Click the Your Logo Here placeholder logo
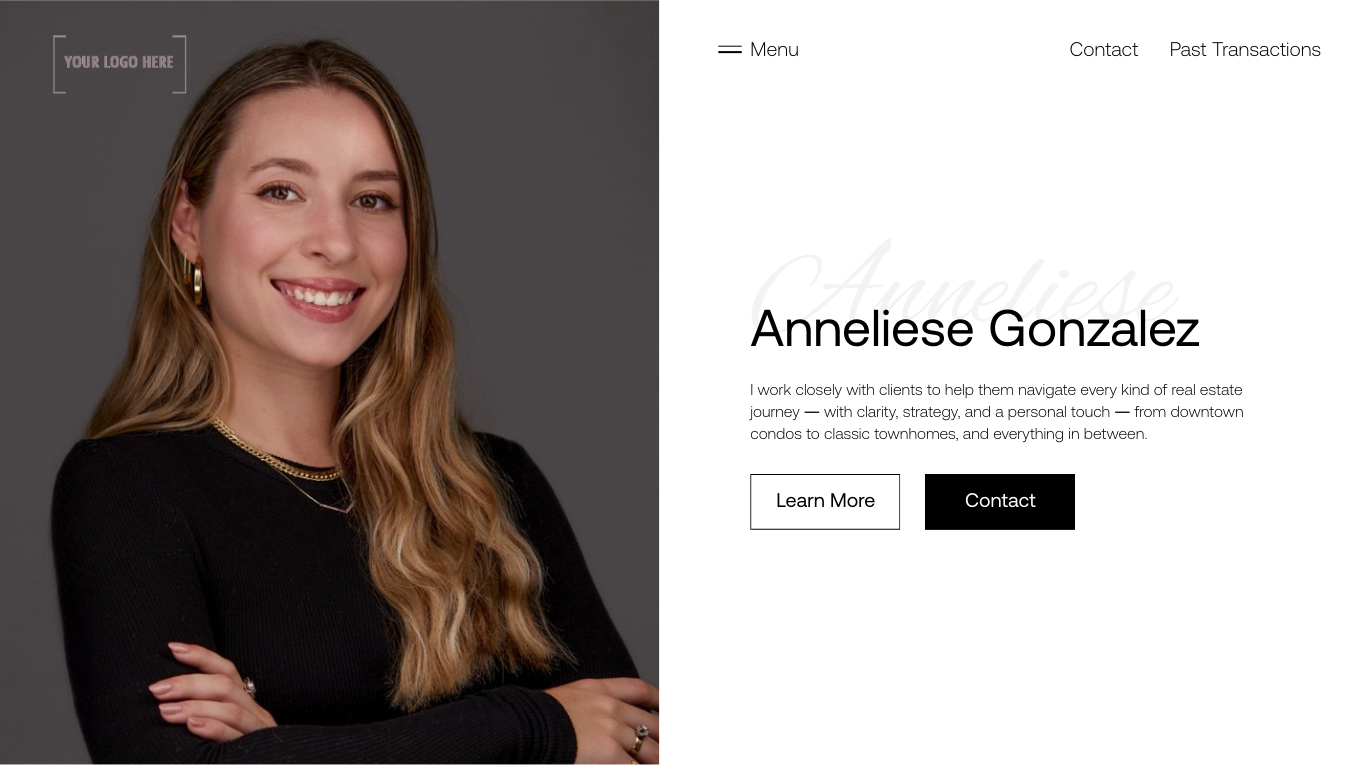This screenshot has width=1366, height=768. (120, 64)
